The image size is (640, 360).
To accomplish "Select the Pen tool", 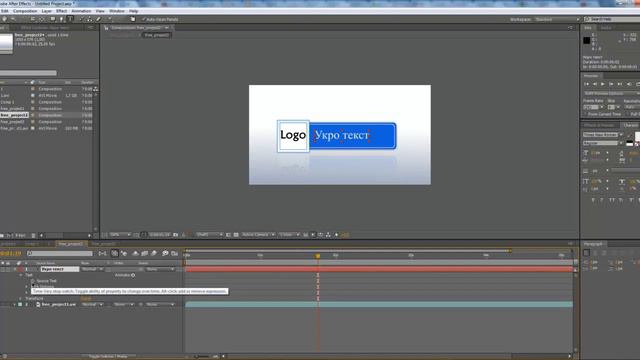I will [62, 19].
